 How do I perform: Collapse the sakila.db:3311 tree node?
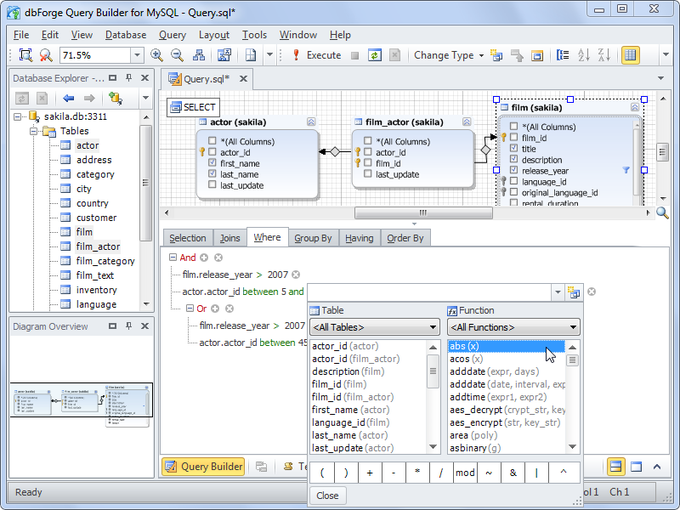17,116
